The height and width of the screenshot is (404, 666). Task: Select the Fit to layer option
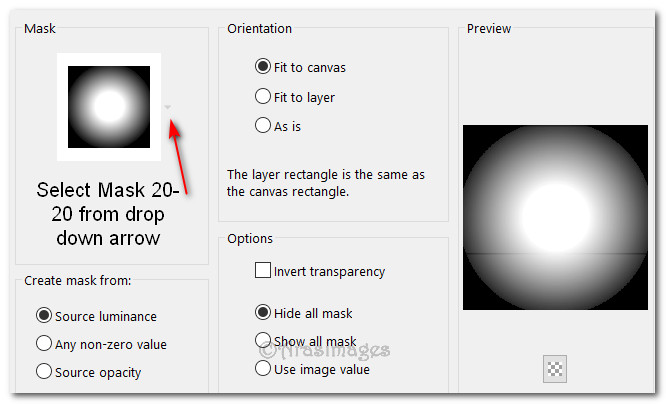click(x=264, y=97)
